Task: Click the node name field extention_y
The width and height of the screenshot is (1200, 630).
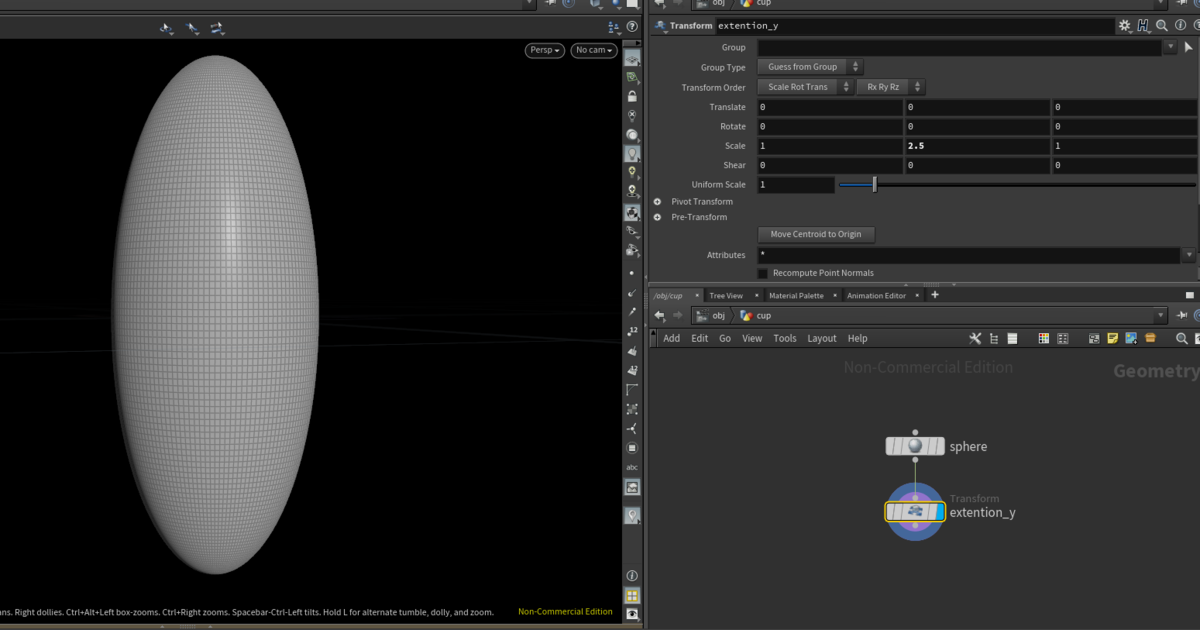Action: [914, 26]
